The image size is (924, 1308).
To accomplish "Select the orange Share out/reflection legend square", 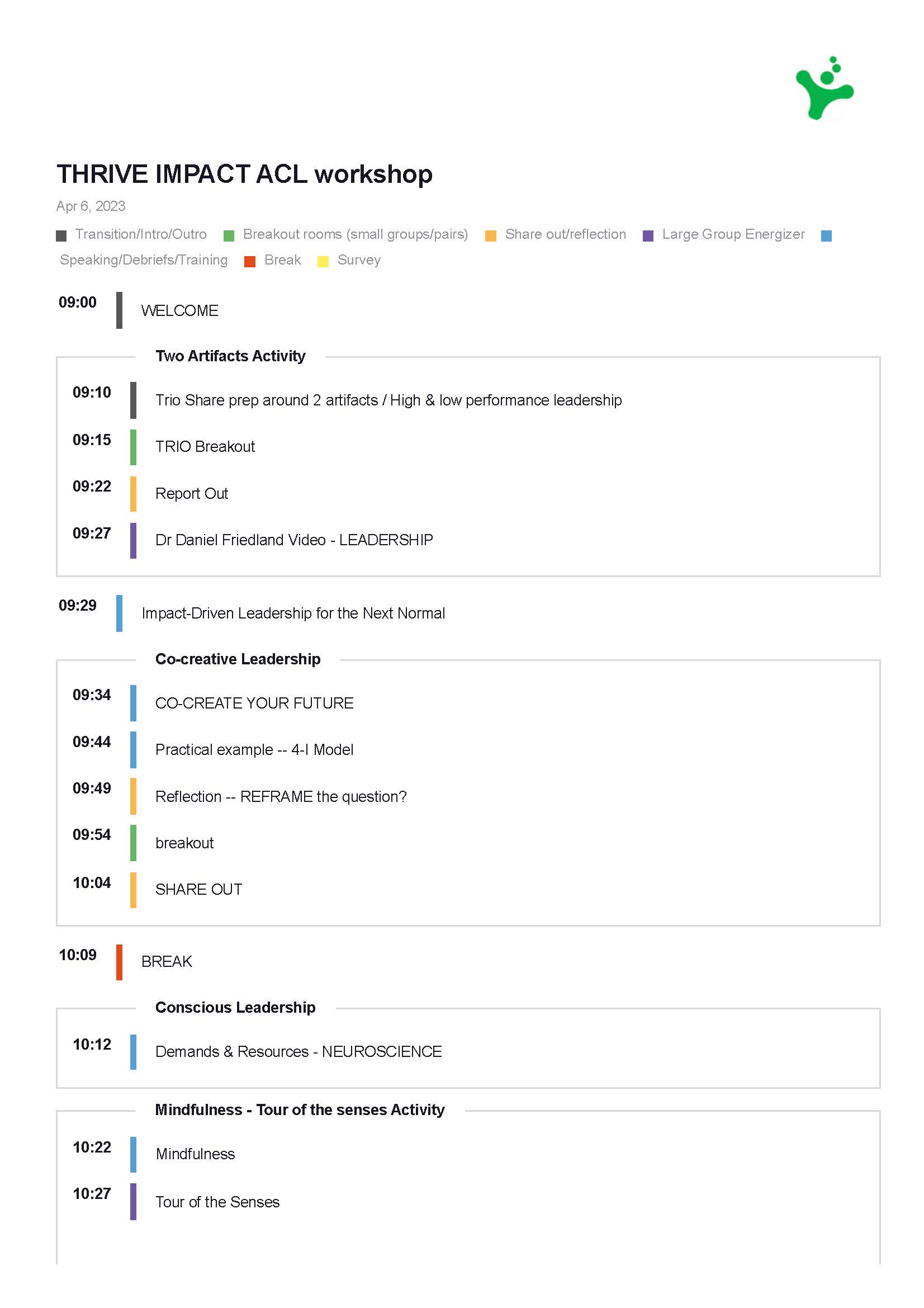I will (x=490, y=235).
